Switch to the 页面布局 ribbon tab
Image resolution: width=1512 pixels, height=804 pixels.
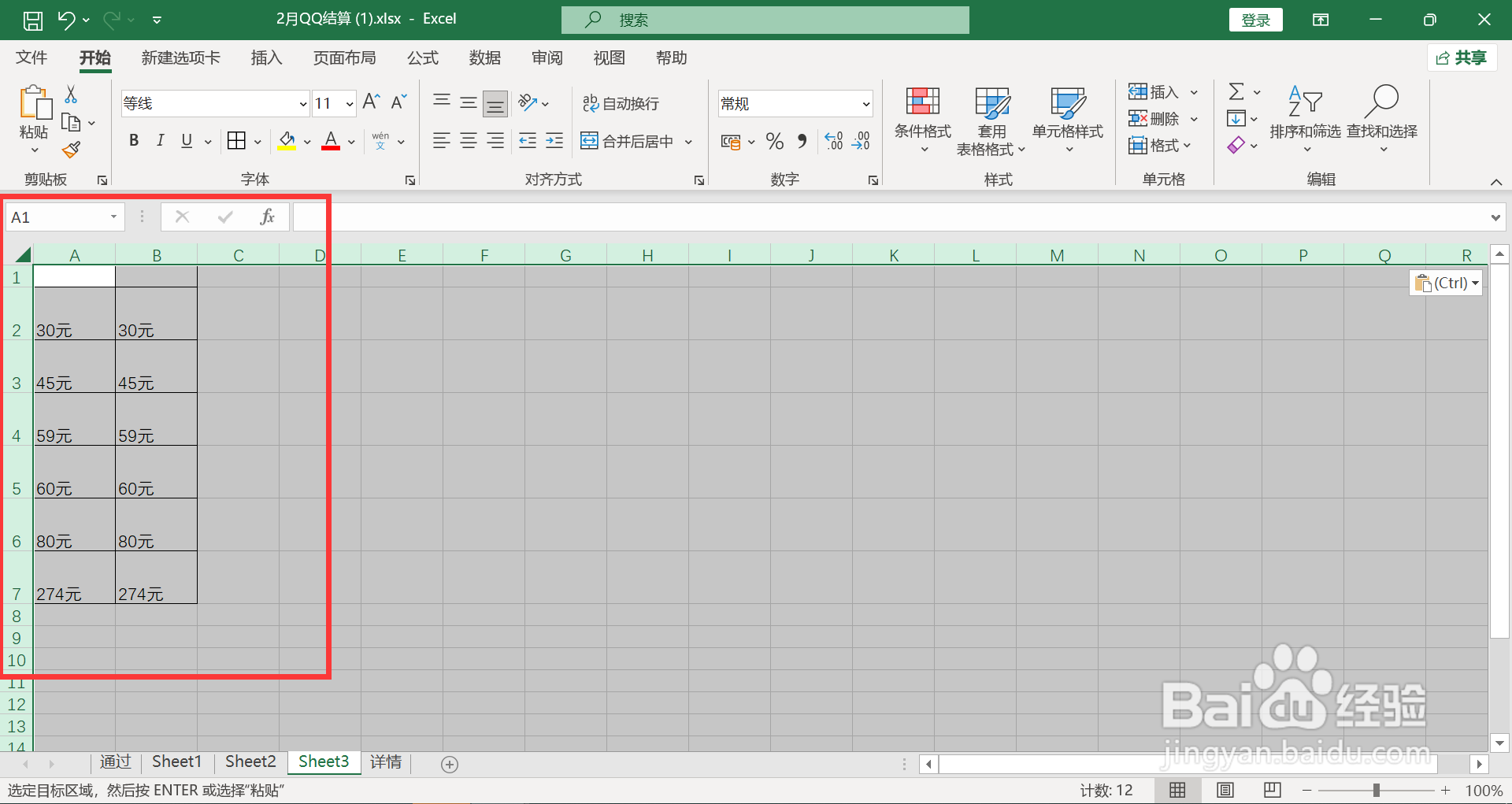tap(344, 57)
